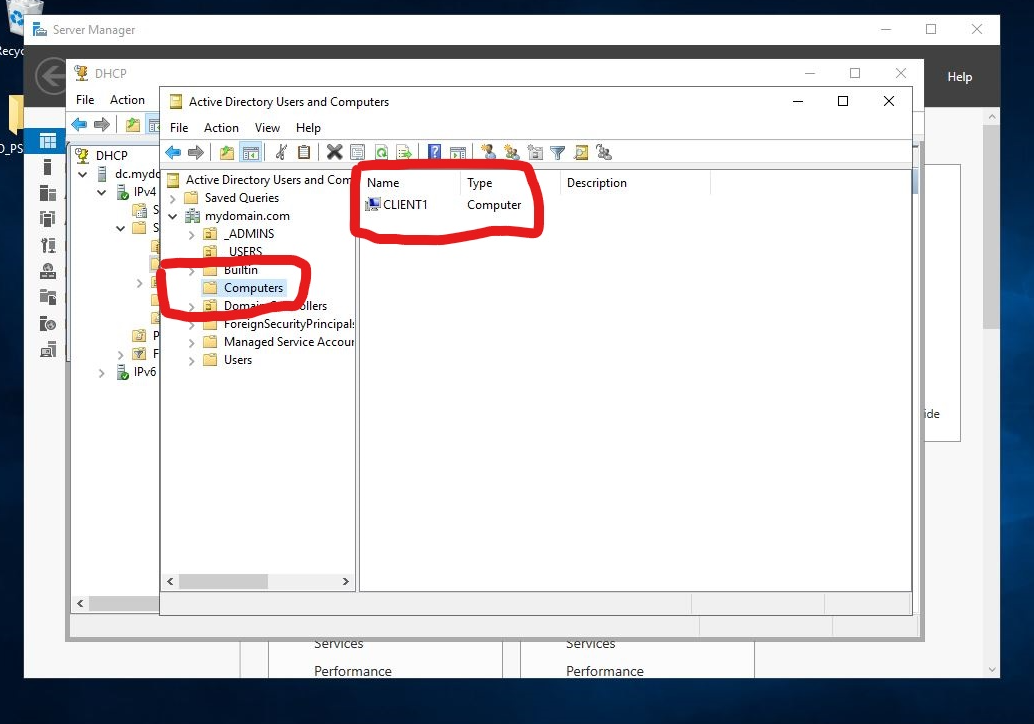Viewport: 1034px width, 724px height.
Task: Click the blue Help question mark icon
Action: pyautogui.click(x=434, y=153)
